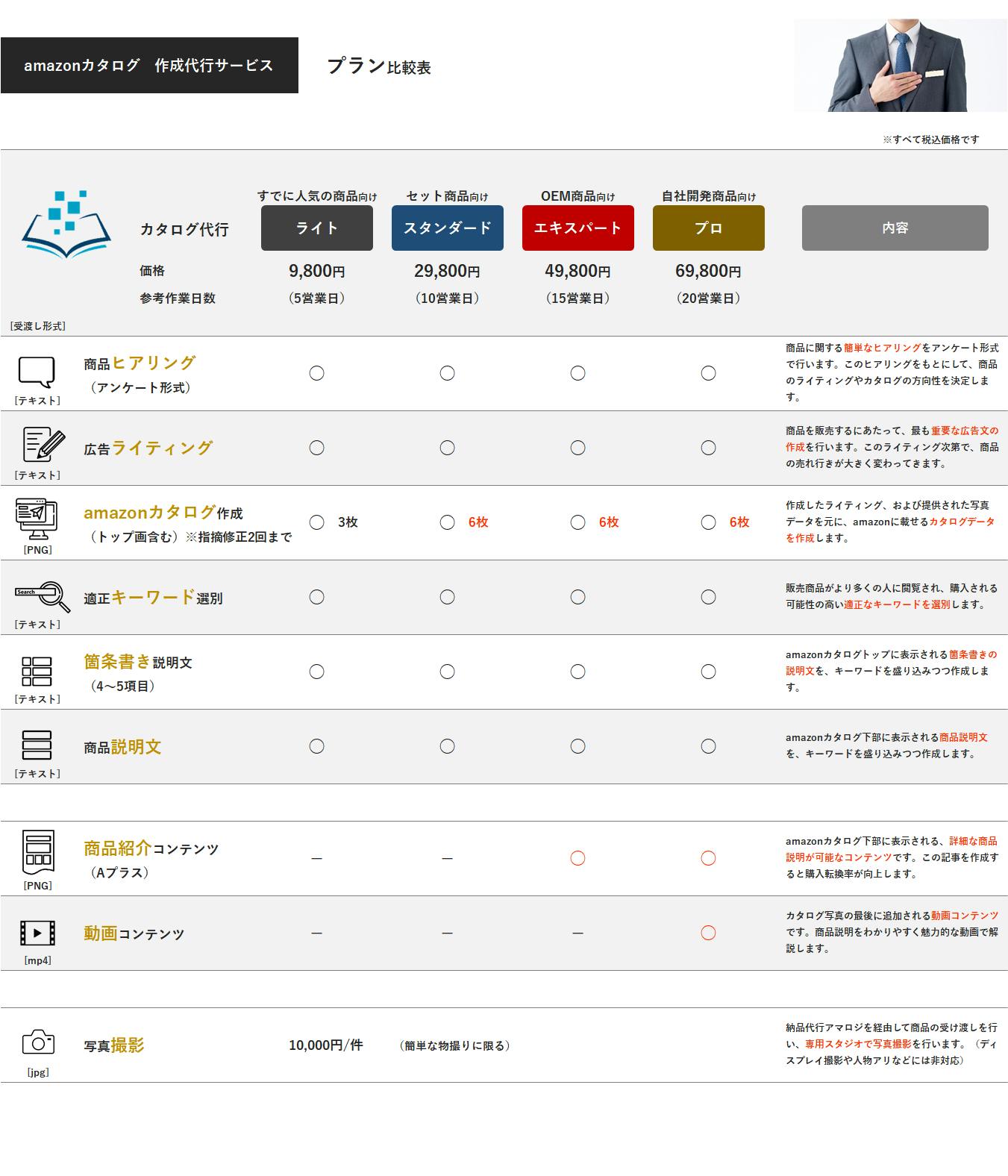Click the bulleted list description icon
The width and height of the screenshot is (1008, 1176).
tap(37, 671)
